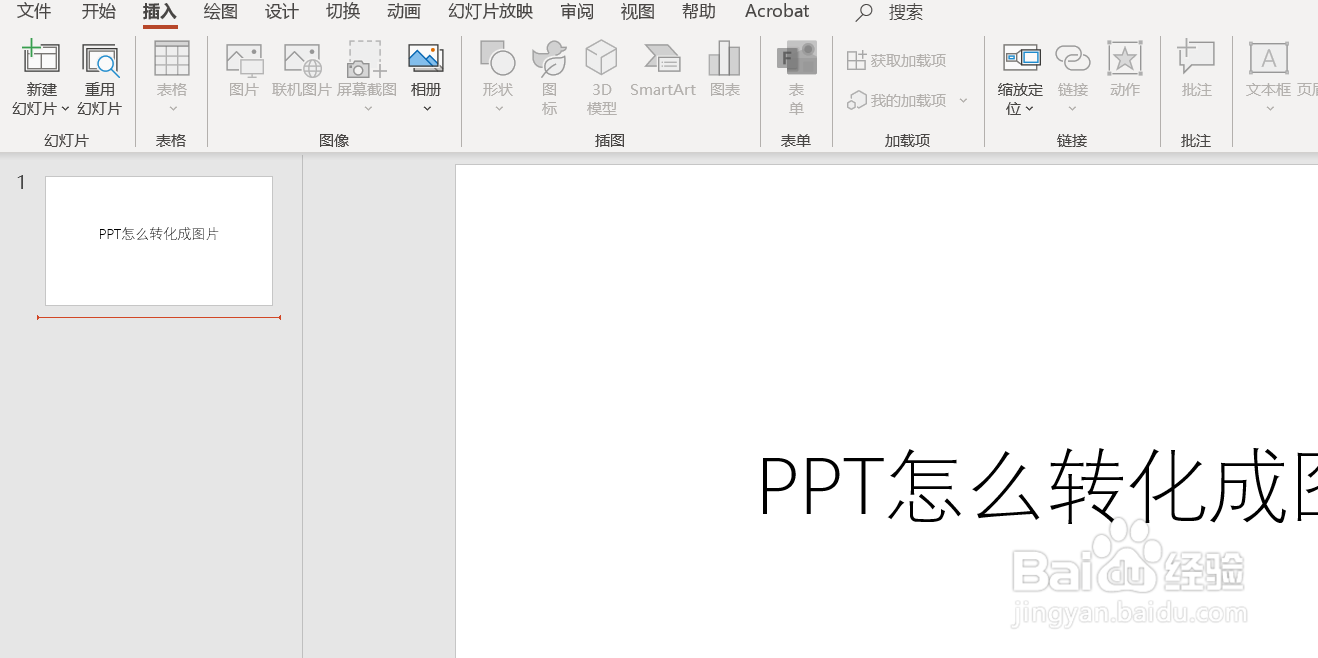Open the 新建幻灯片 dropdown arrow
The width and height of the screenshot is (1318, 658).
[65, 109]
